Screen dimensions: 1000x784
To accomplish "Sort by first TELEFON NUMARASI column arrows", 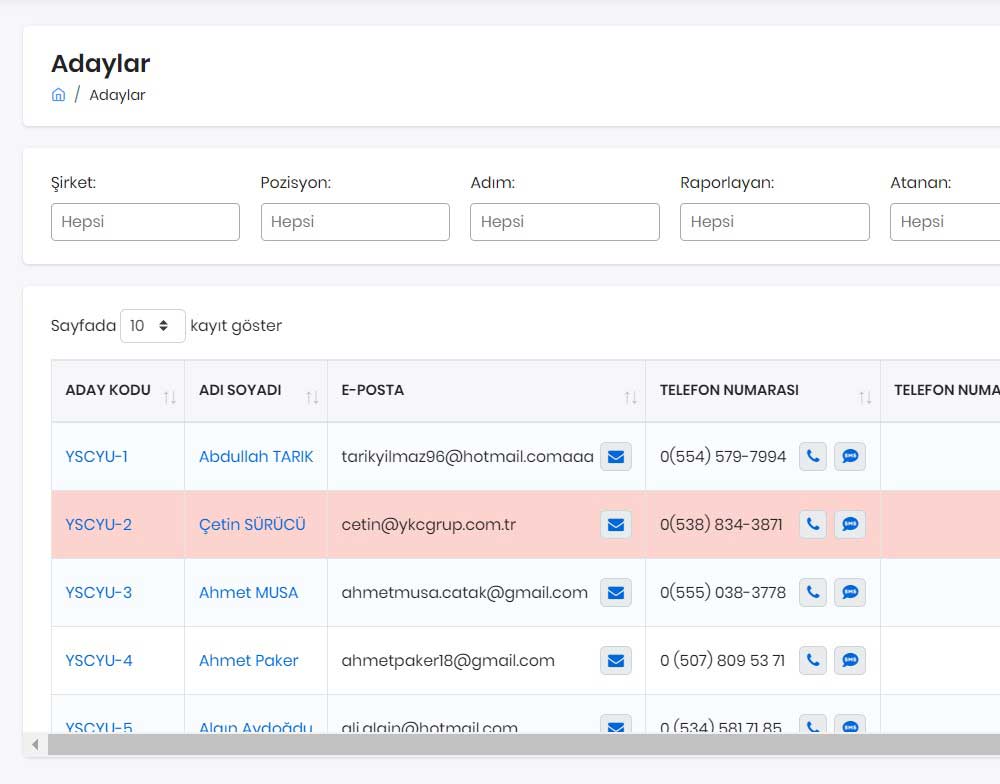I will coord(865,397).
